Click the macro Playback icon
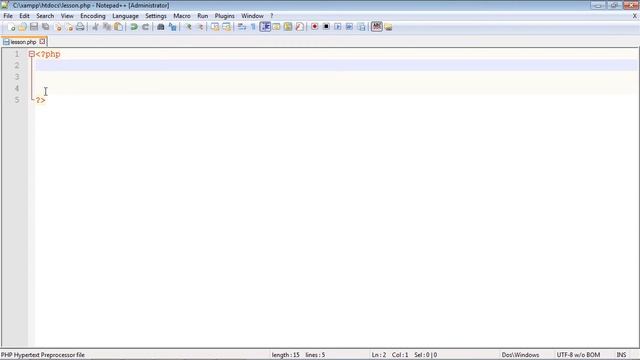The width and height of the screenshot is (640, 360). [x=338, y=27]
